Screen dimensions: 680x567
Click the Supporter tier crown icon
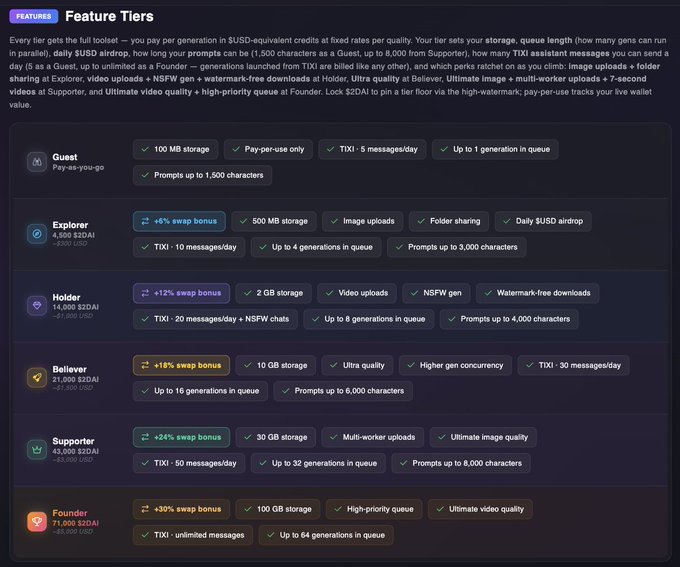[37, 450]
